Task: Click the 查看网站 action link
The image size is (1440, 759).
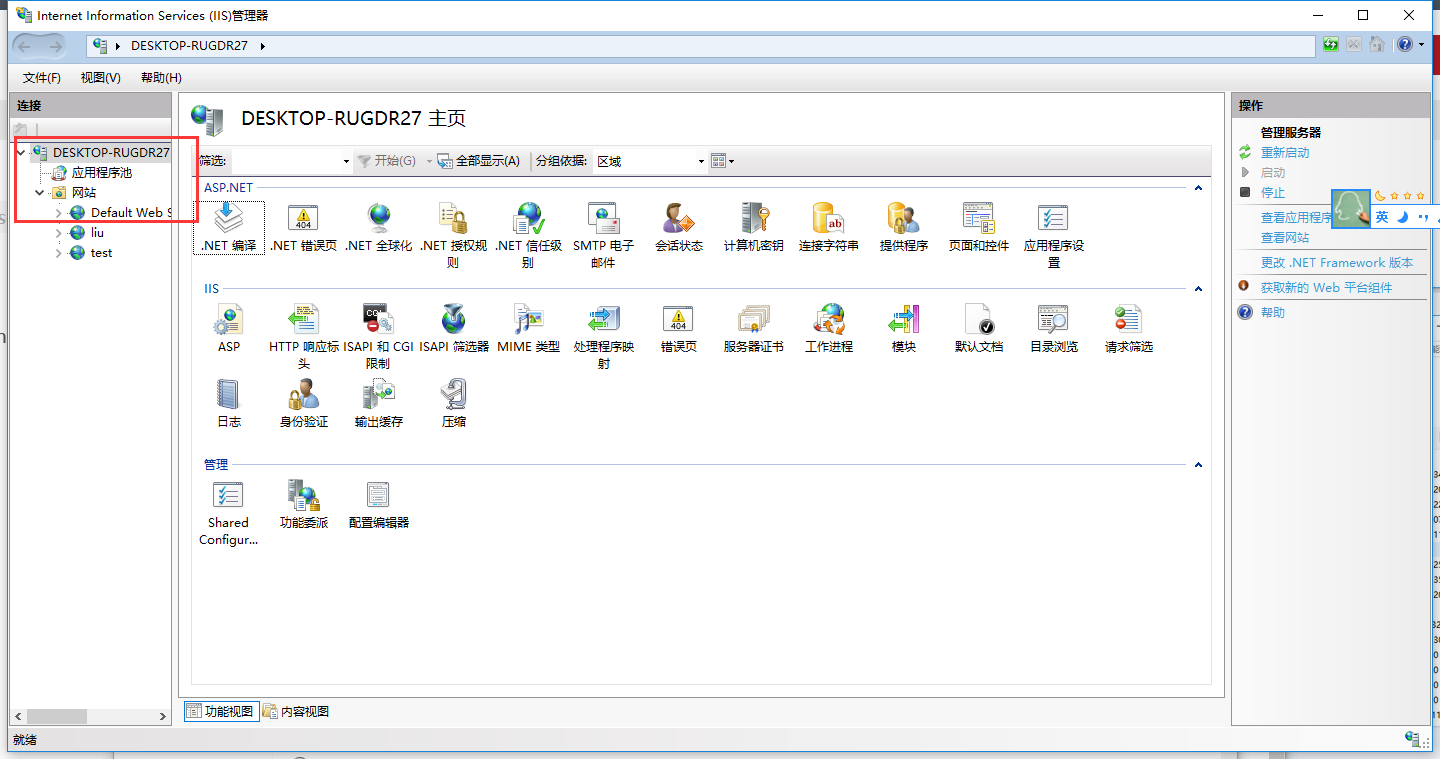Action: (1285, 238)
